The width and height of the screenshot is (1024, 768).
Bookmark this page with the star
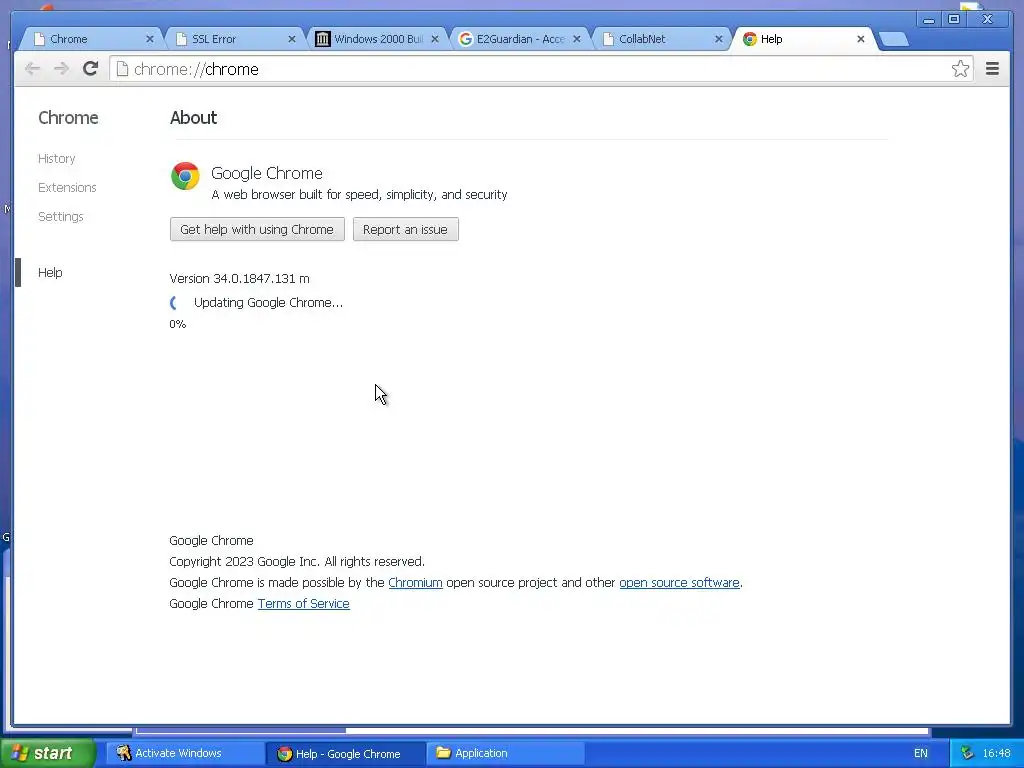(x=960, y=69)
